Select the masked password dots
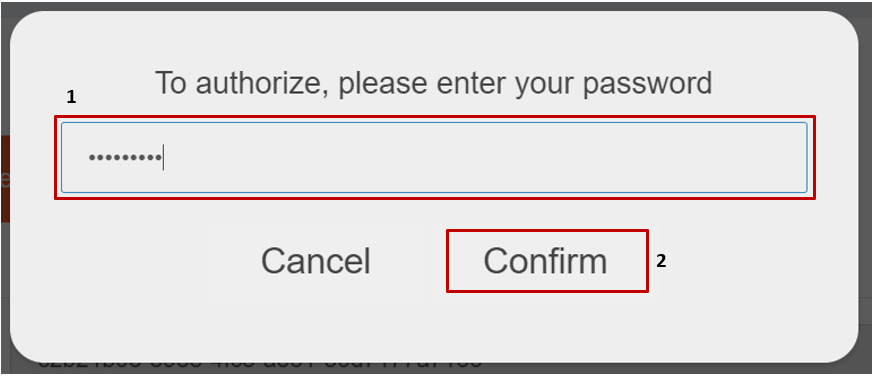 [x=125, y=158]
